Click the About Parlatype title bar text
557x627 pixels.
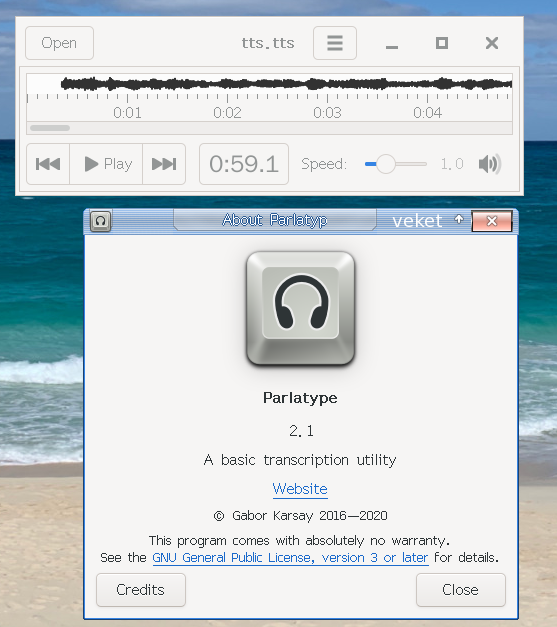pyautogui.click(x=275, y=220)
